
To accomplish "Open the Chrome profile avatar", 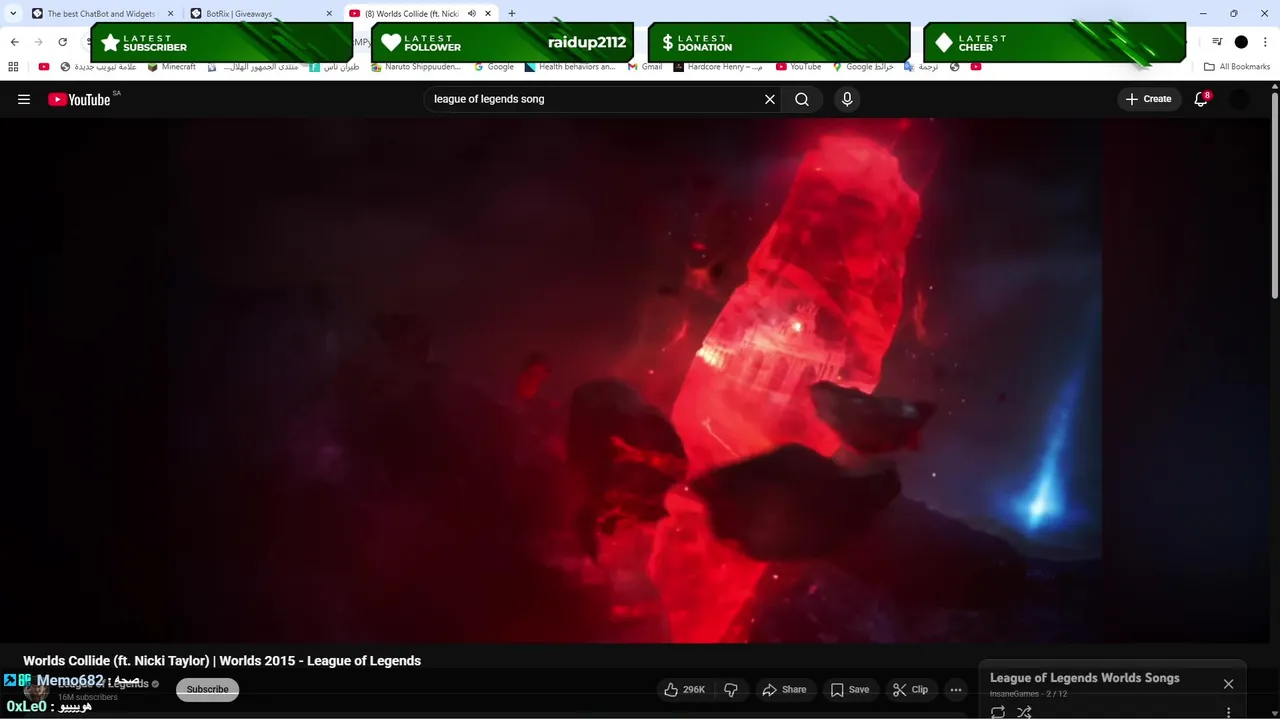I will tap(1241, 42).
